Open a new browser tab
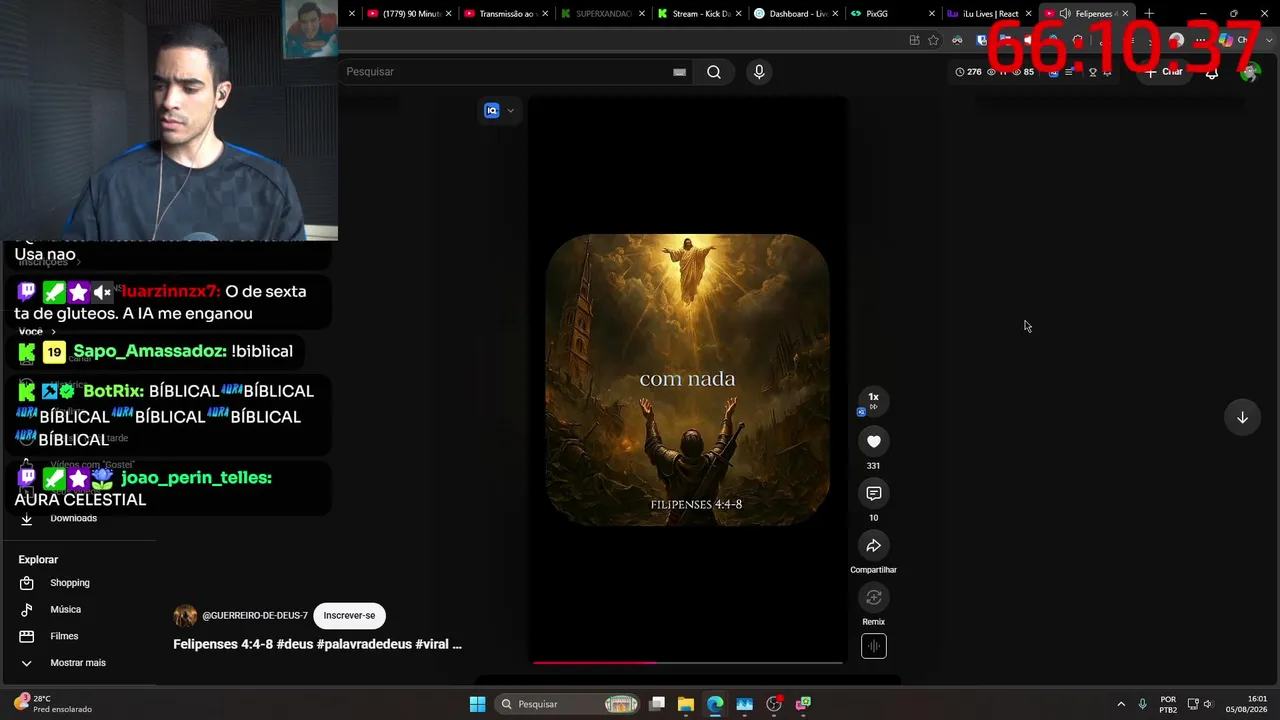This screenshot has width=1280, height=720. [x=1149, y=14]
